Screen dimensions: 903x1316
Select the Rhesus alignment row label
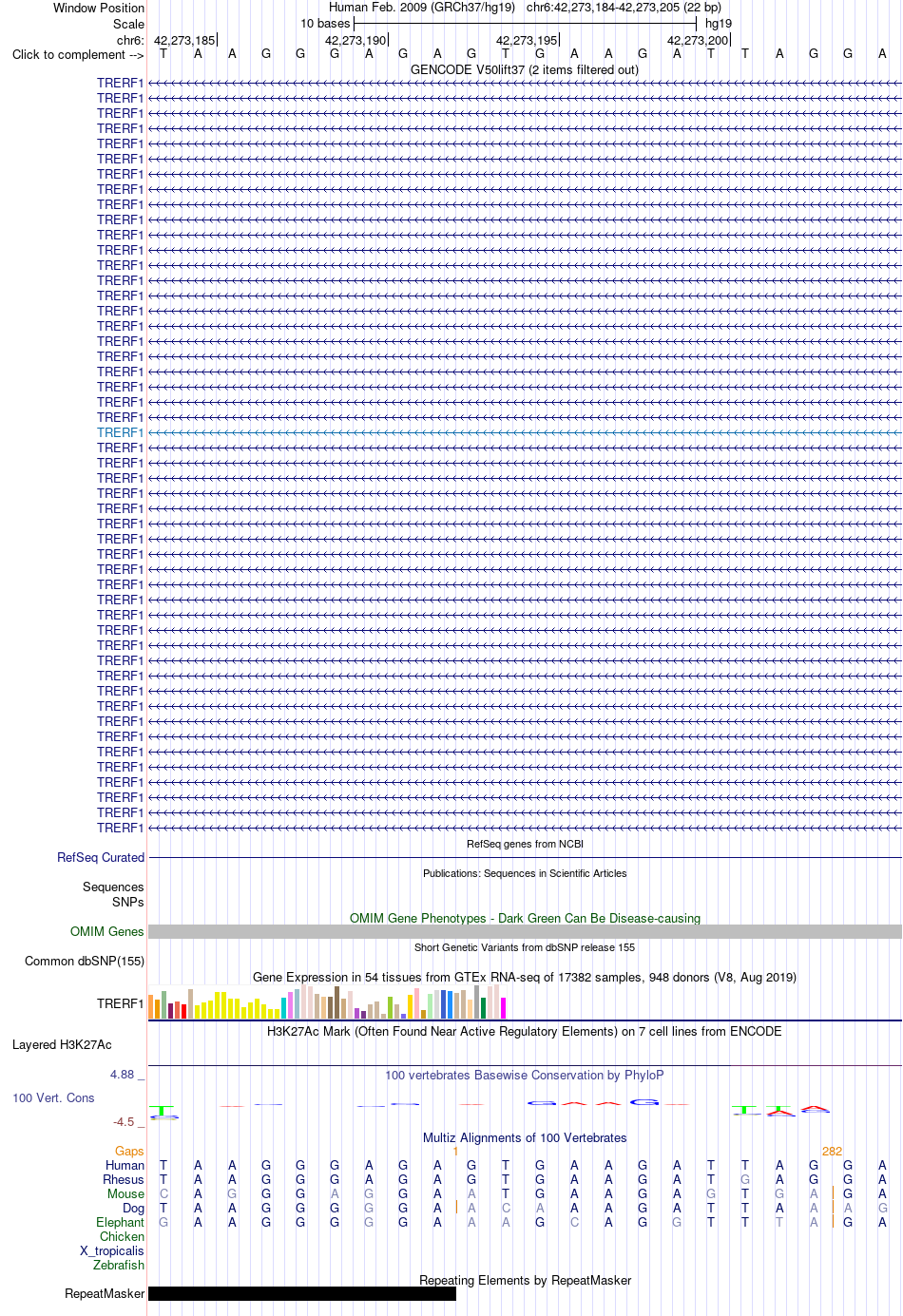click(124, 1179)
